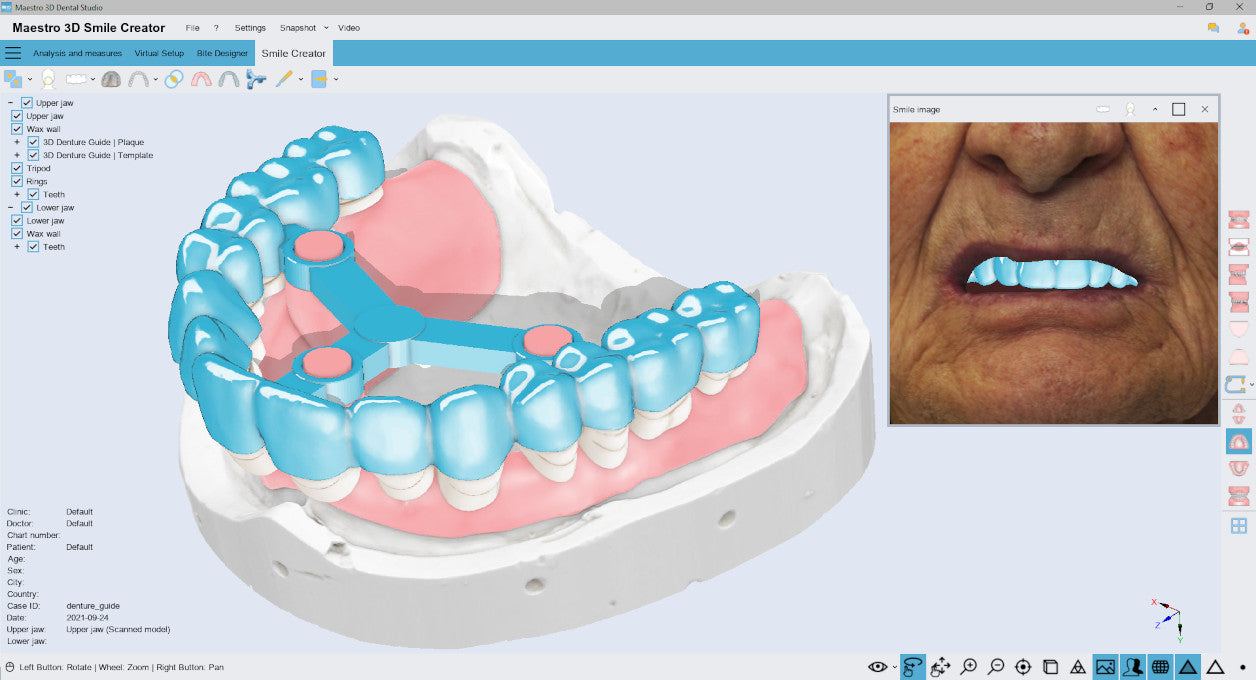
Task: Click the arrows swap icon in toolbar
Action: coord(13,79)
